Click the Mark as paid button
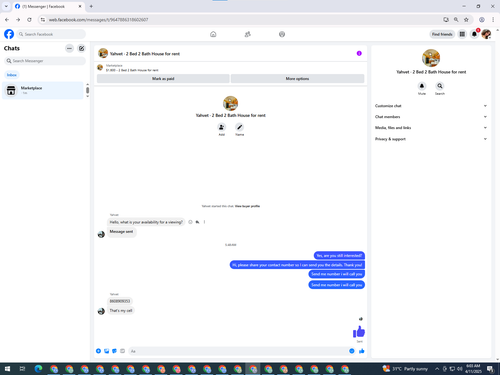The width and height of the screenshot is (500, 375). [163, 79]
